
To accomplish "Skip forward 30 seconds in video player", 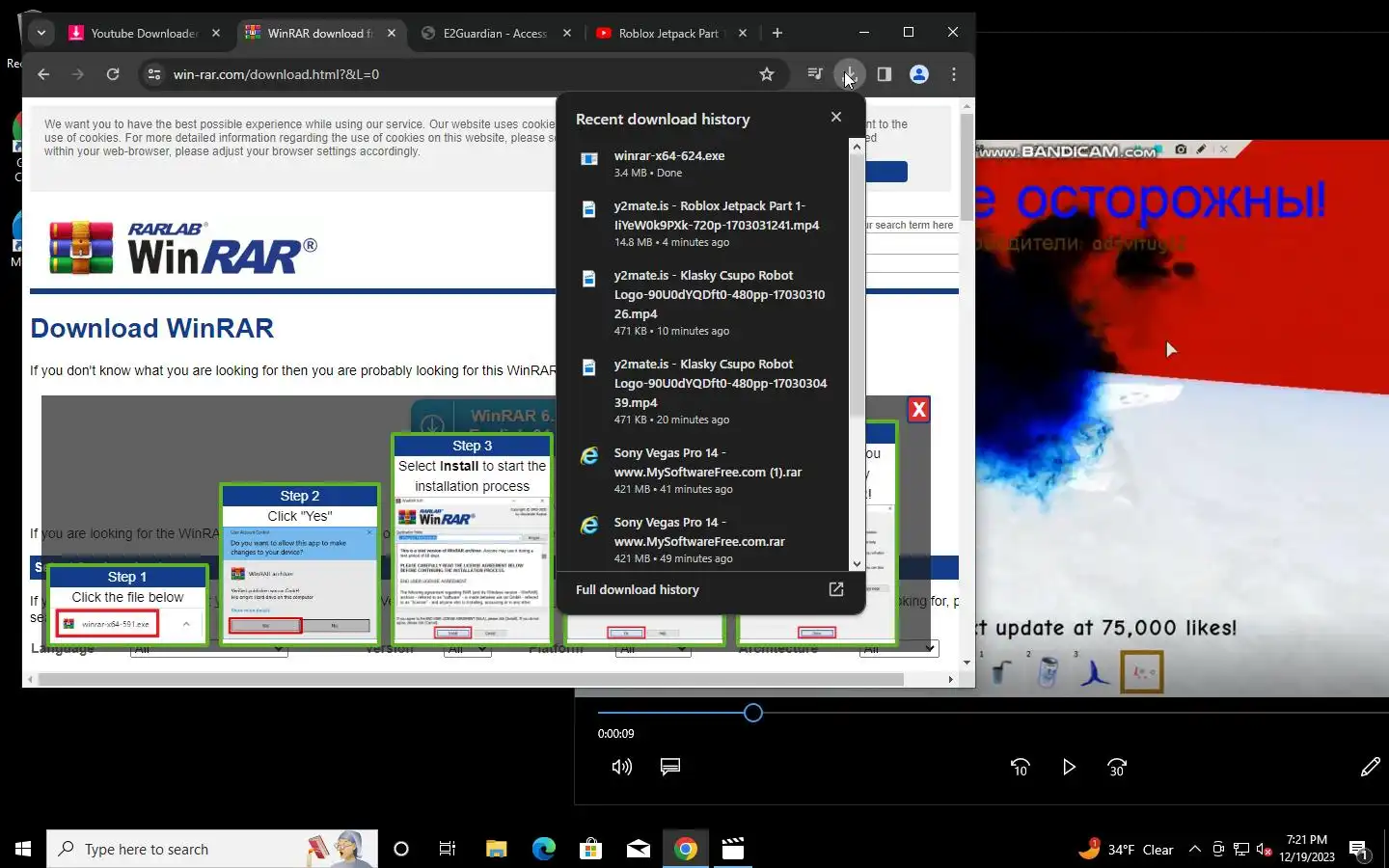I will 1117,767.
